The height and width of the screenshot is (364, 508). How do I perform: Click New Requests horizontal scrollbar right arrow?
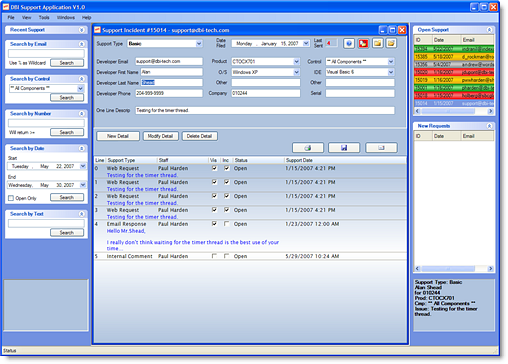490,269
